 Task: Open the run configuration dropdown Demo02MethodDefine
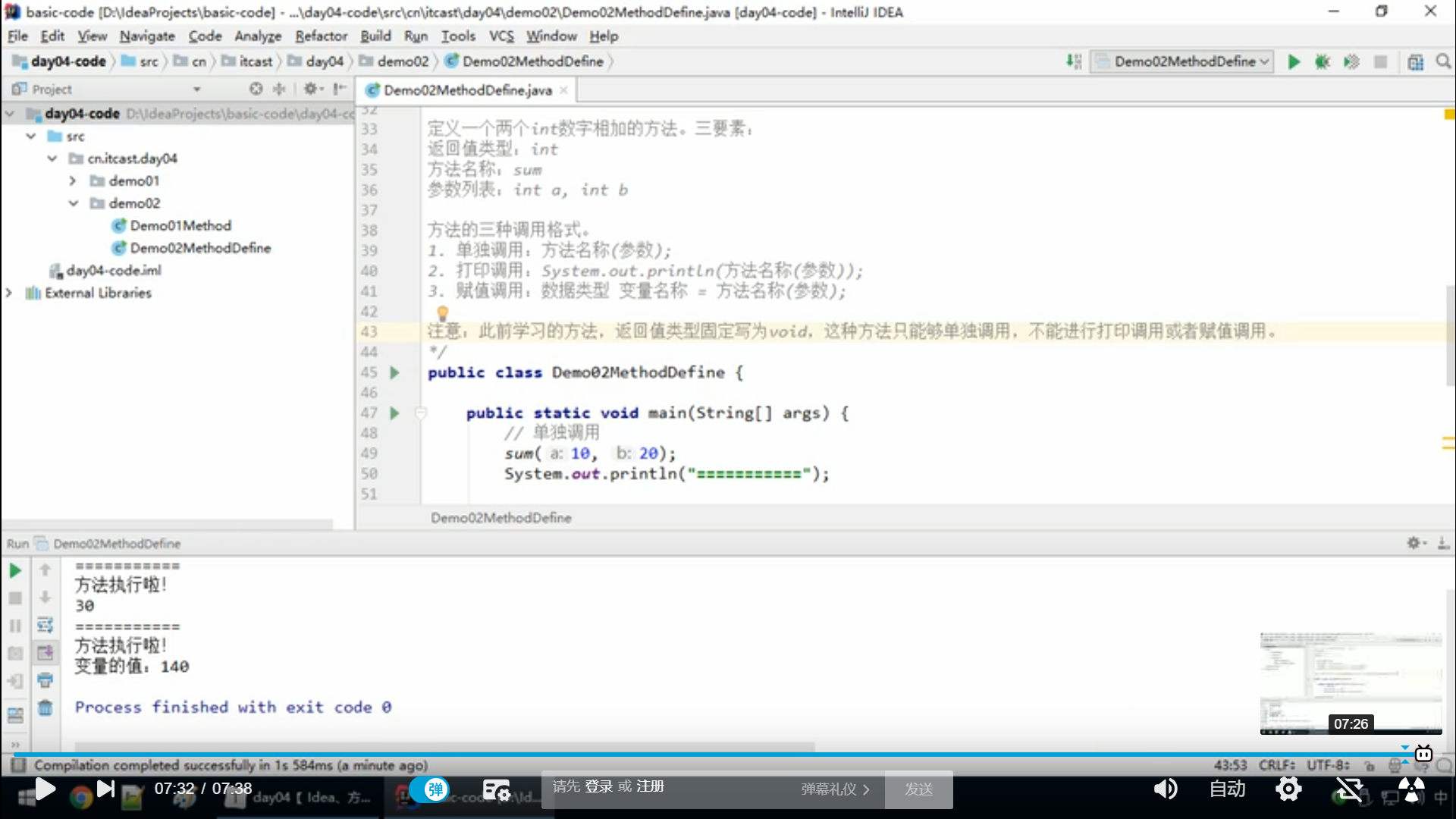(x=1182, y=61)
